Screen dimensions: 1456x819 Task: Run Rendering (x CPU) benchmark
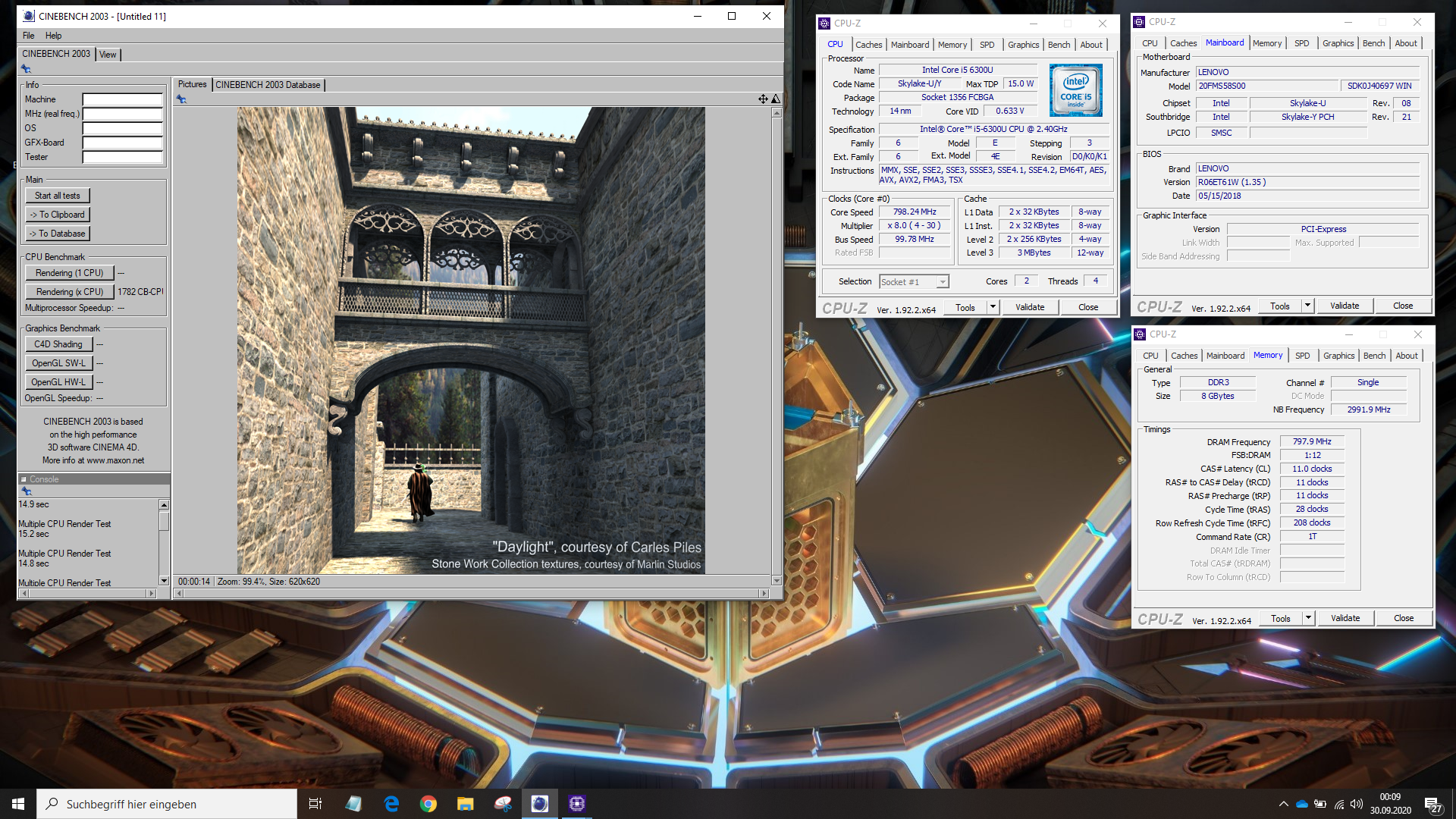tap(70, 292)
